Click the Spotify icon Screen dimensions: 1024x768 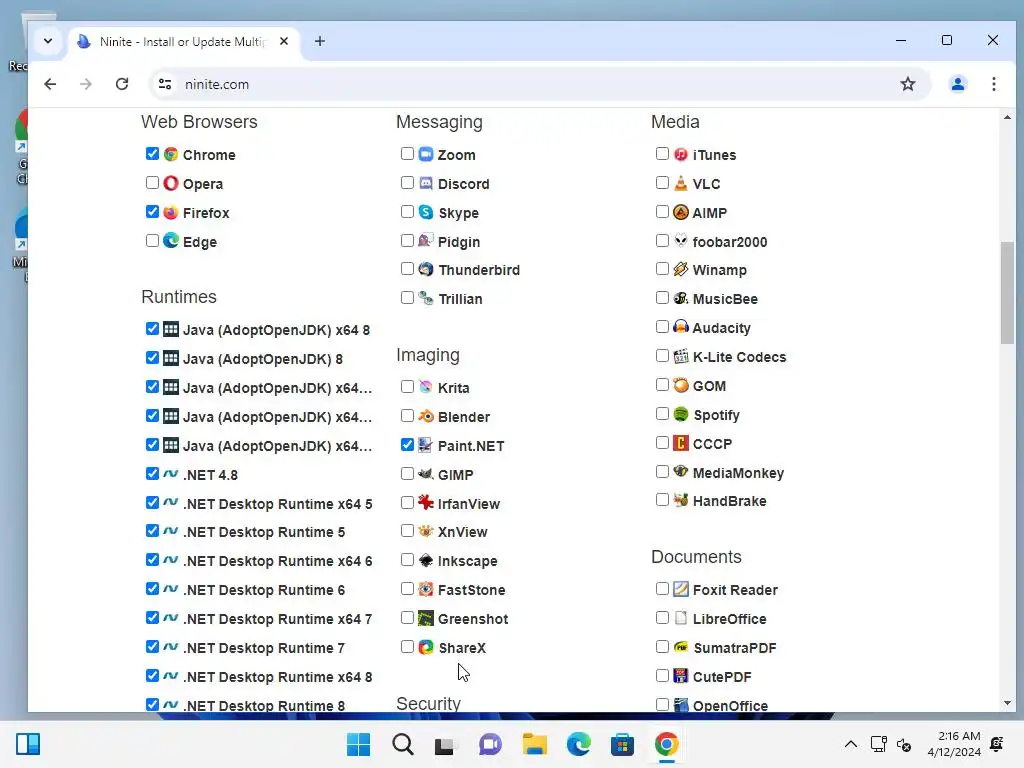[x=680, y=414]
